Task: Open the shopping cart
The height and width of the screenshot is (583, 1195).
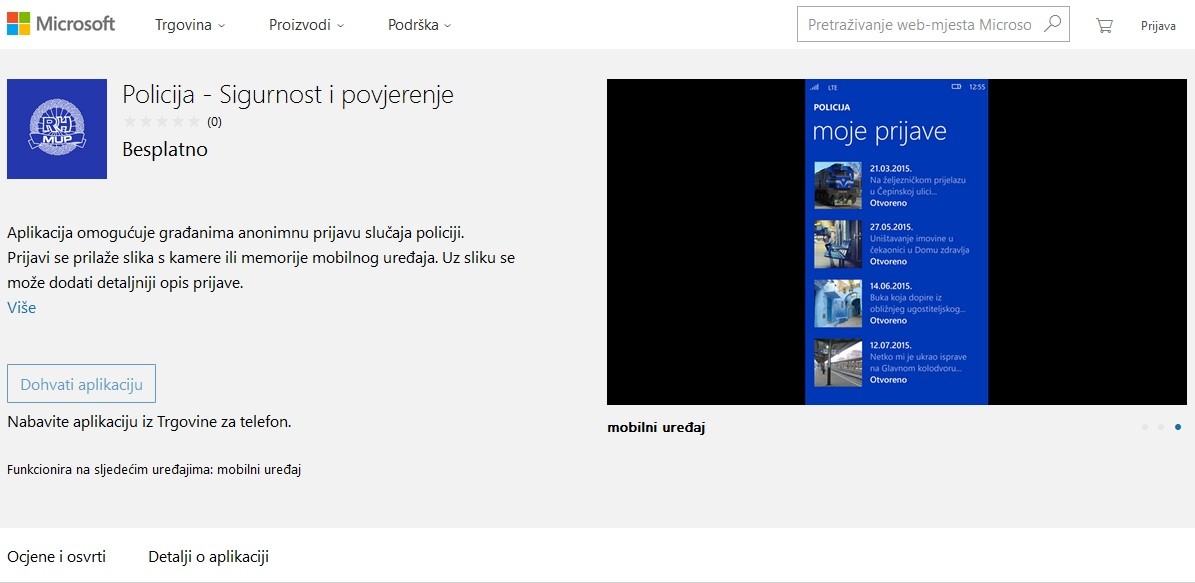Action: 1104,25
